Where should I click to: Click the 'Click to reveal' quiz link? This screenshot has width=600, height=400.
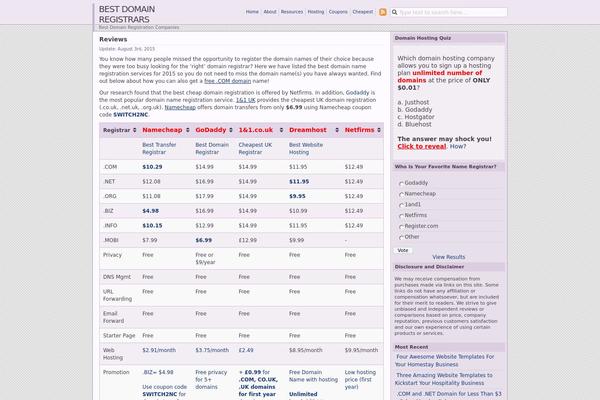click(421, 147)
